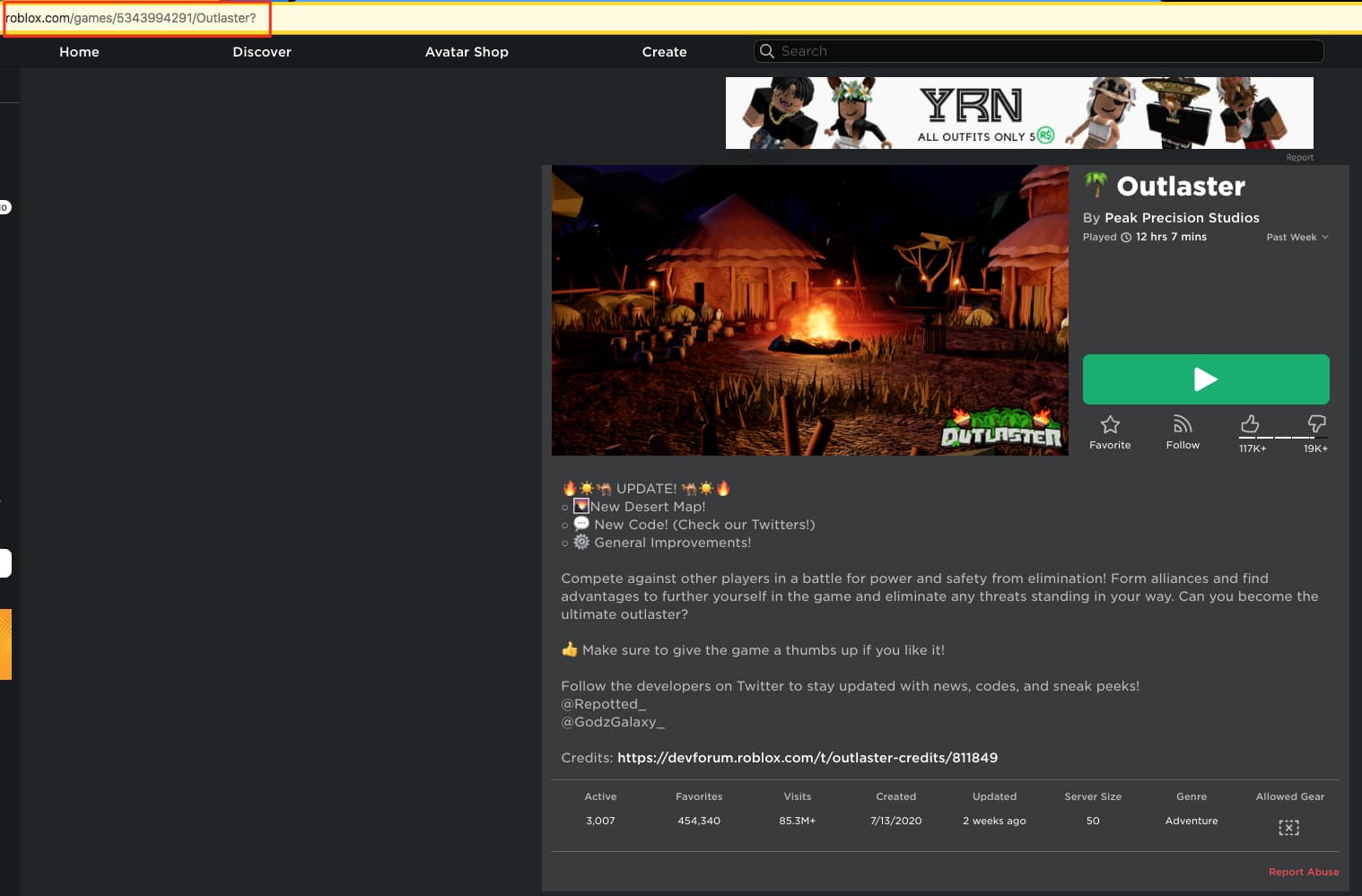Image resolution: width=1362 pixels, height=896 pixels.
Task: Click the 19K+ dislikes count
Action: 1315,448
